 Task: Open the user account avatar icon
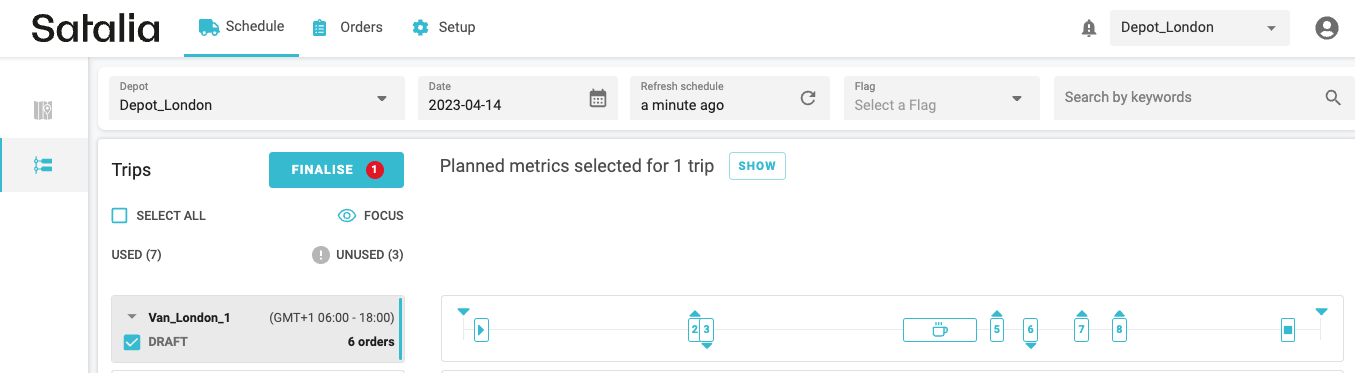1327,28
